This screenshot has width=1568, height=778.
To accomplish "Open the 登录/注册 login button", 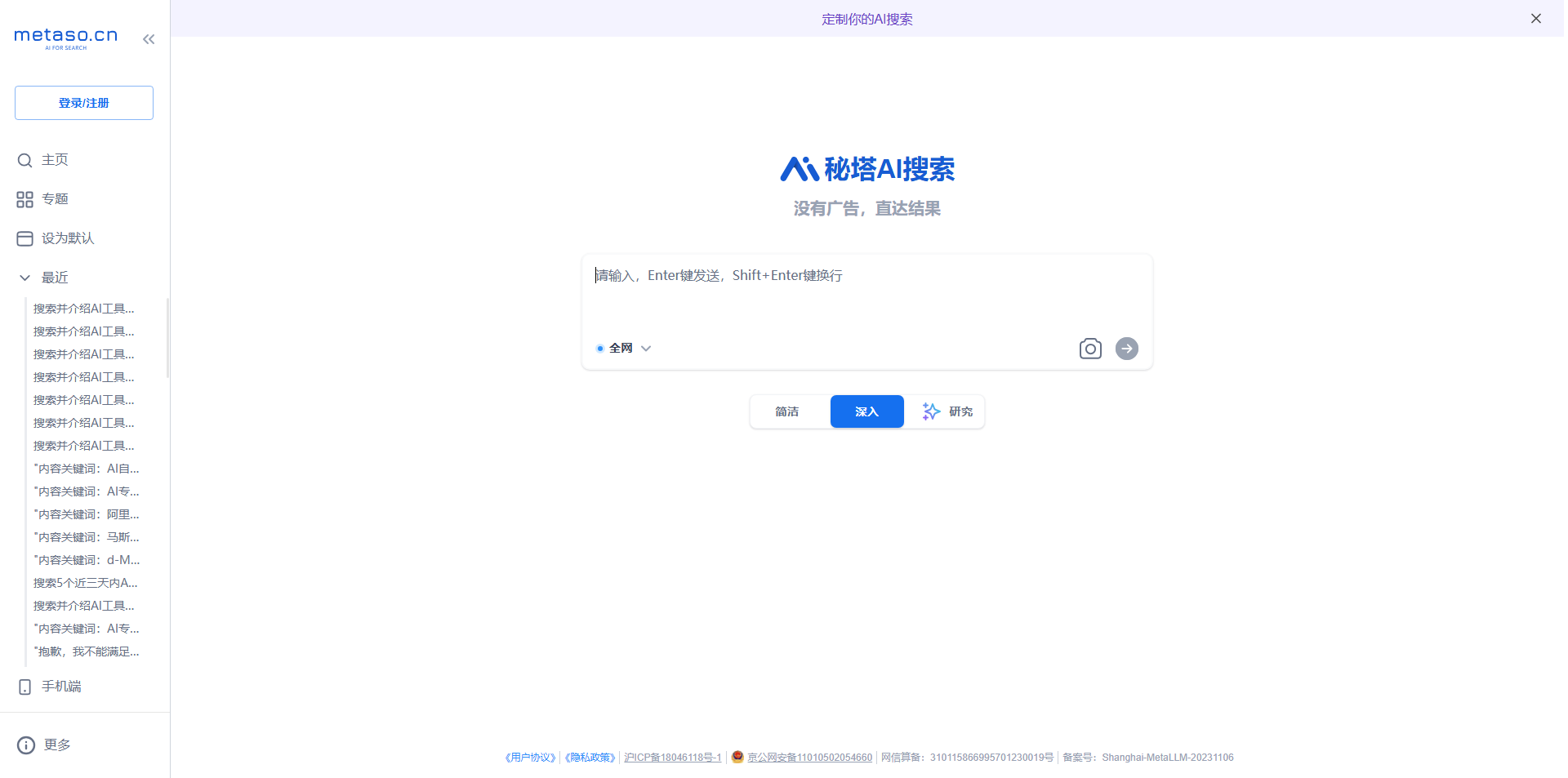I will pyautogui.click(x=84, y=103).
